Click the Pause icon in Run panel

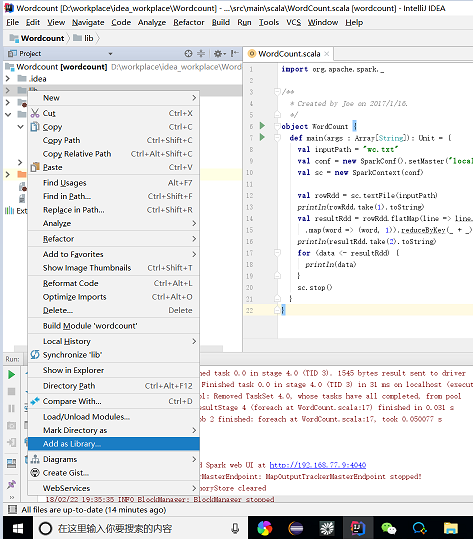point(11,408)
